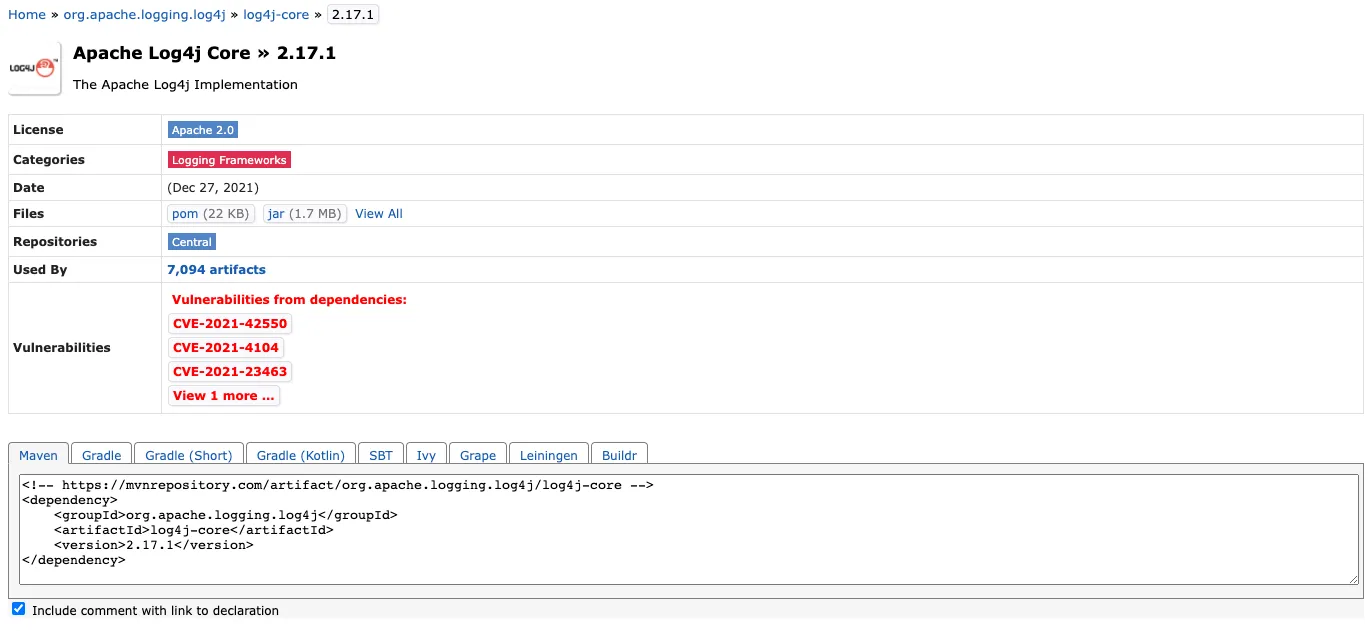The image size is (1369, 631).
Task: Click the Files row label
Action: click(x=29, y=214)
